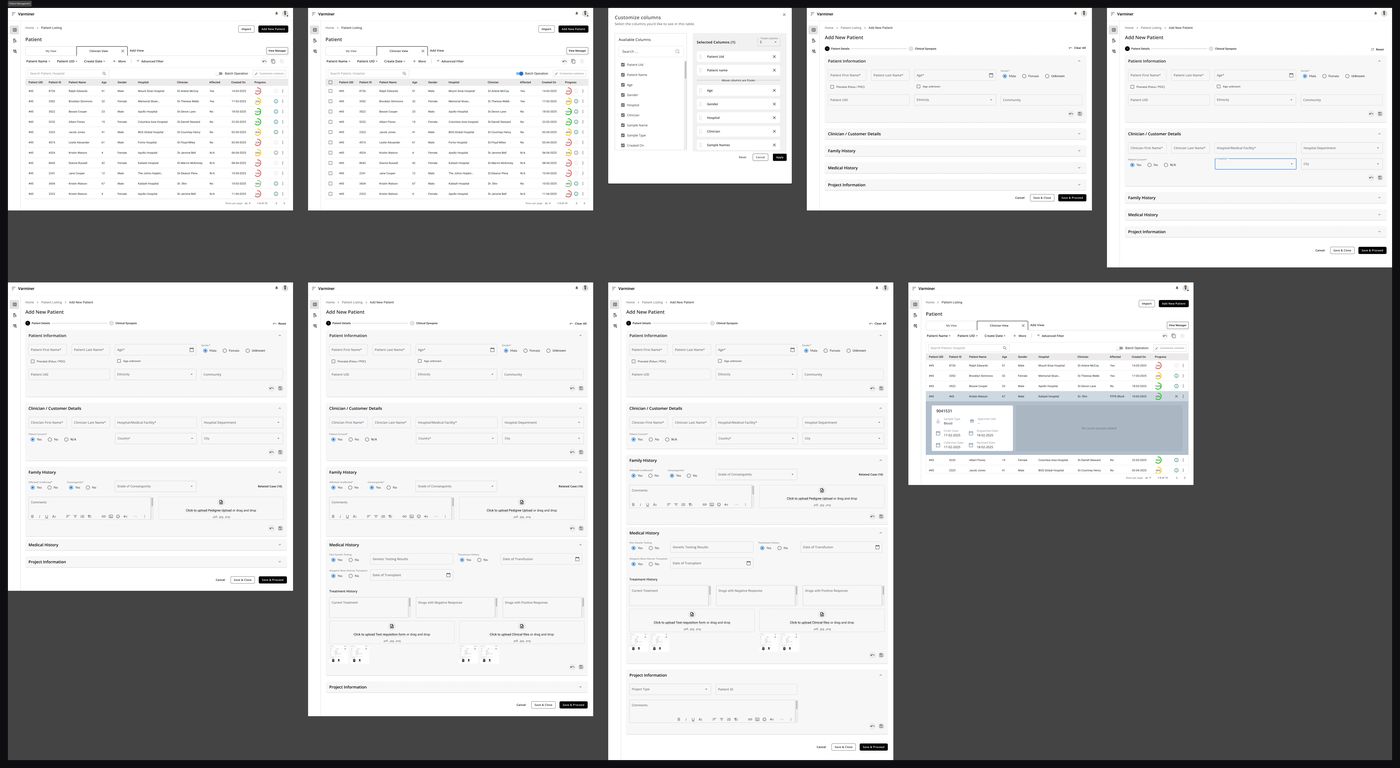1400x768 pixels.
Task: Collapse the highlighted expanded patient row
Action: coord(1176,396)
